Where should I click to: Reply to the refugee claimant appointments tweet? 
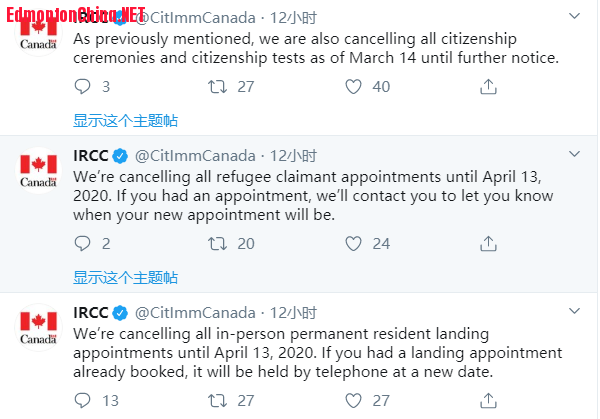(x=82, y=243)
